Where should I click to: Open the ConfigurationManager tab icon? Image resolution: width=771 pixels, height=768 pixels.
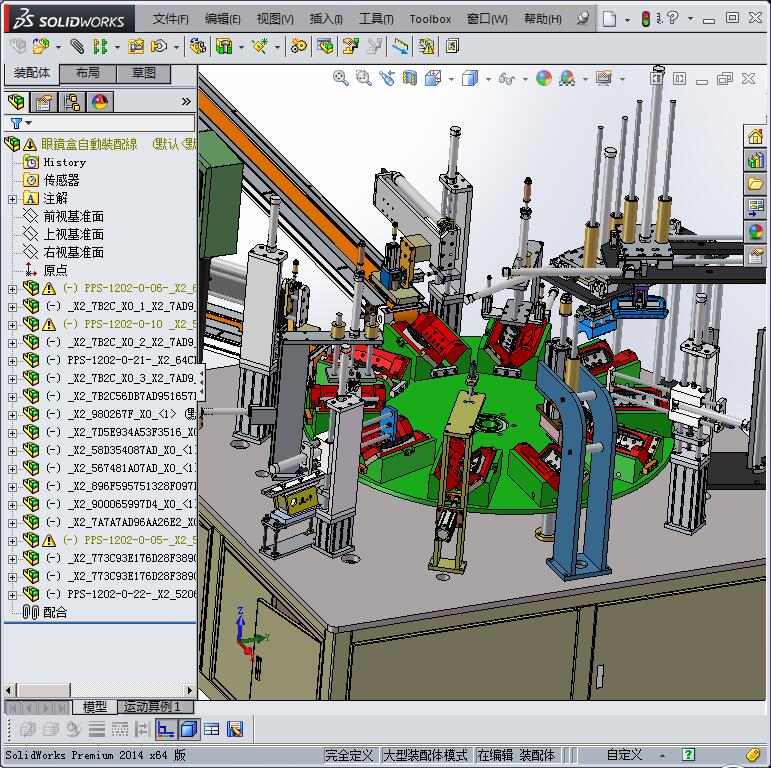[x=72, y=102]
